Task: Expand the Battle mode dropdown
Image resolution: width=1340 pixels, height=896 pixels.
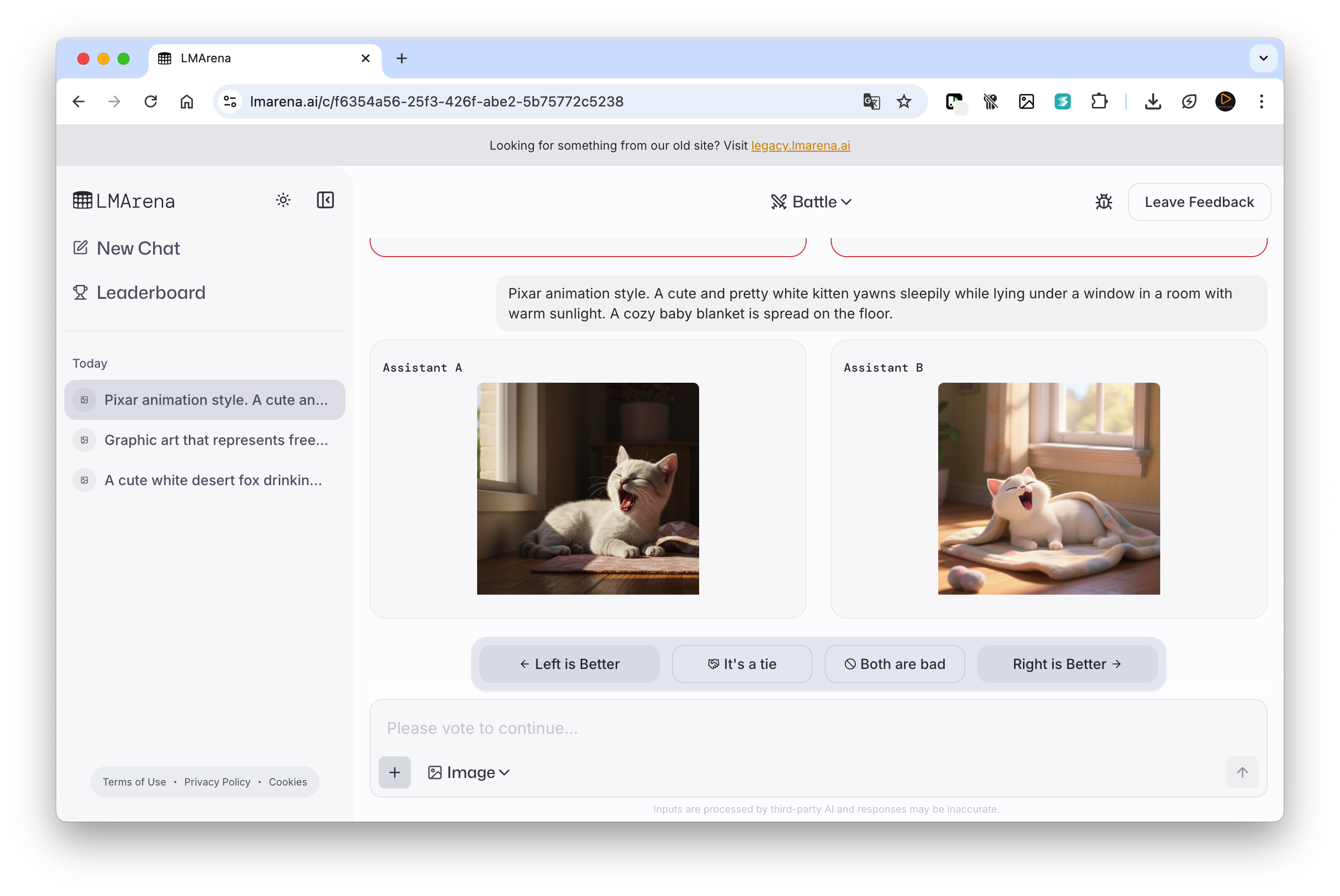Action: click(811, 202)
